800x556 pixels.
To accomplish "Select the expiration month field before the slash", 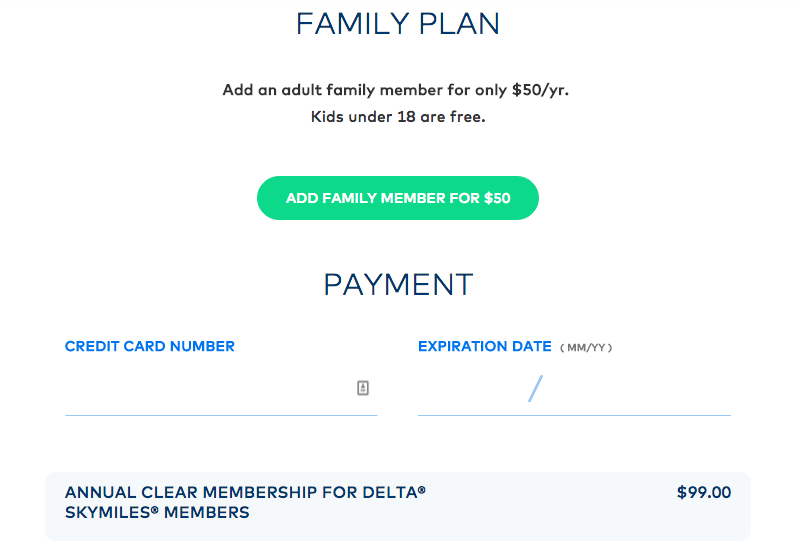I will point(472,389).
